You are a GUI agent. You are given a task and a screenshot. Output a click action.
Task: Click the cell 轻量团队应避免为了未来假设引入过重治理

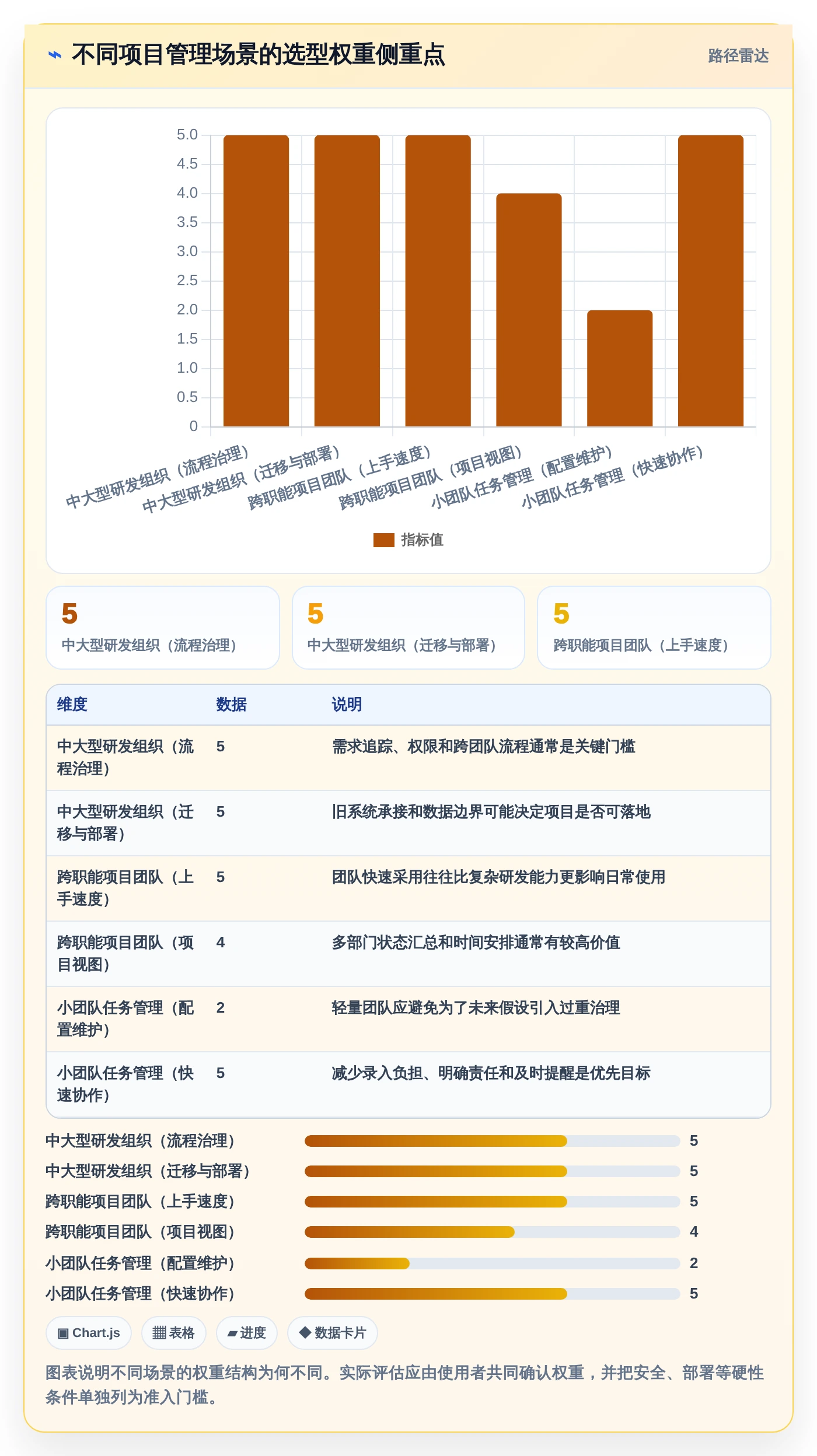click(x=476, y=1008)
